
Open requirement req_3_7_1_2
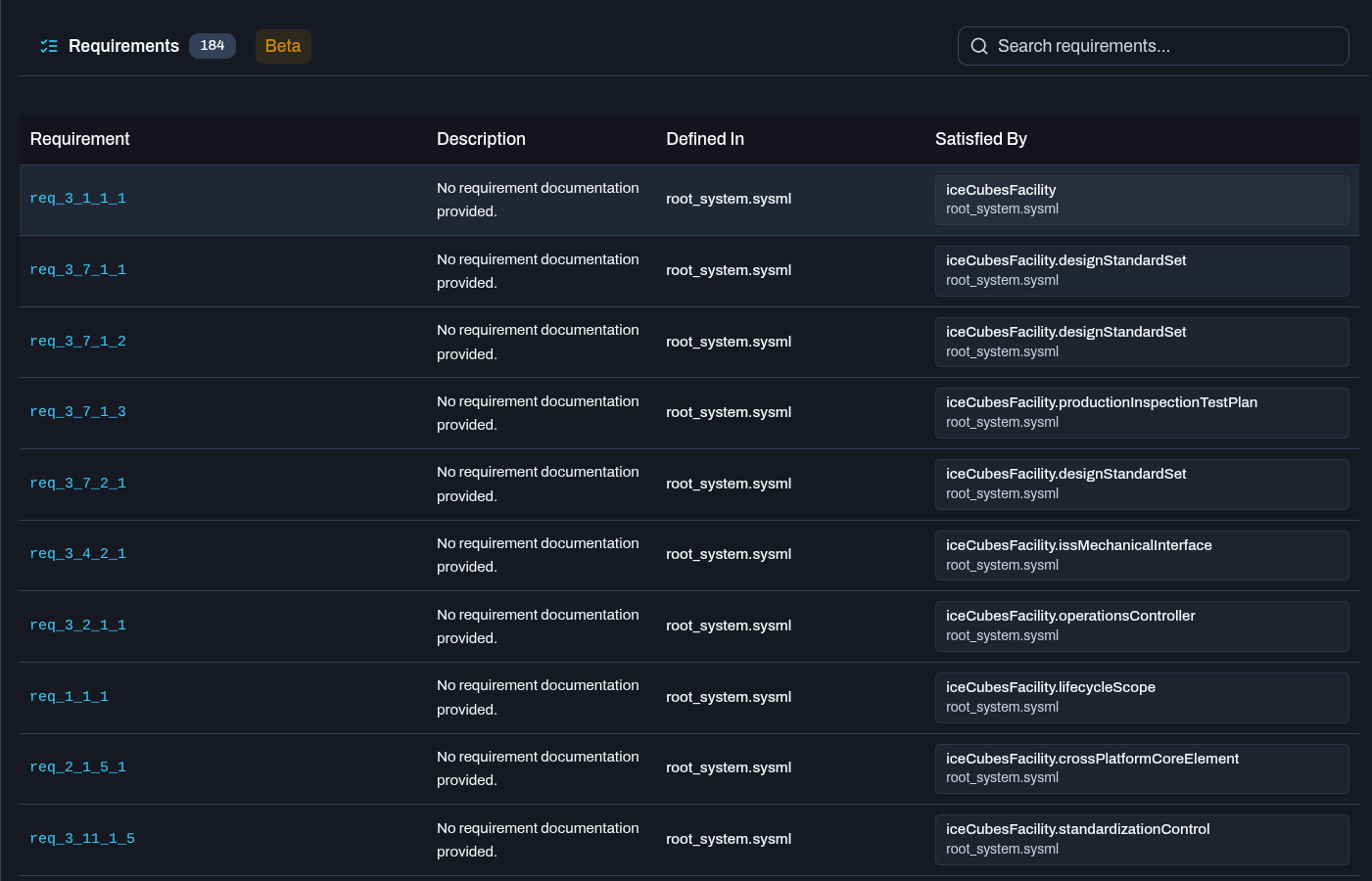pyautogui.click(x=78, y=342)
